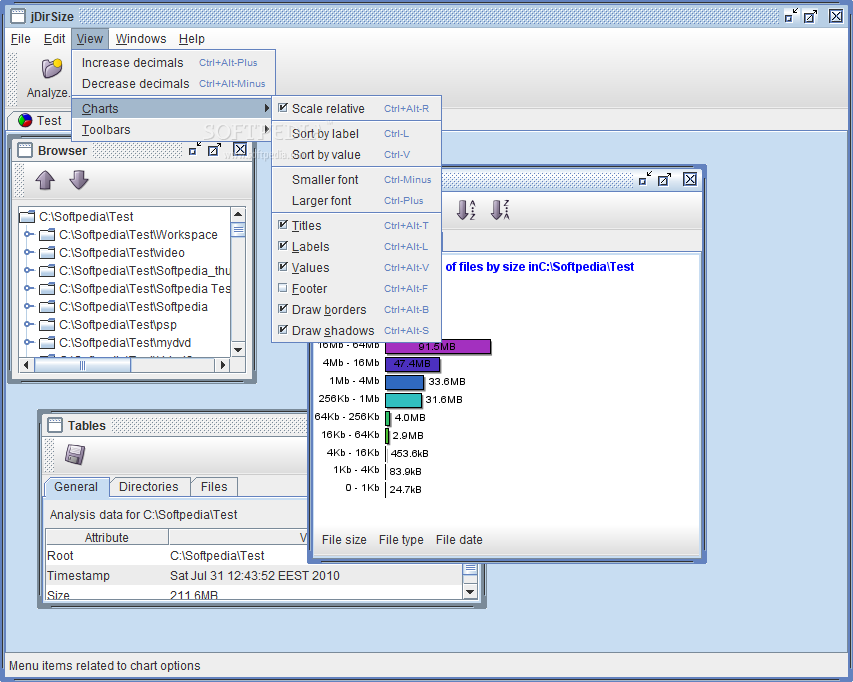
Task: Click the purple 91.5MB chart bar
Action: point(438,346)
